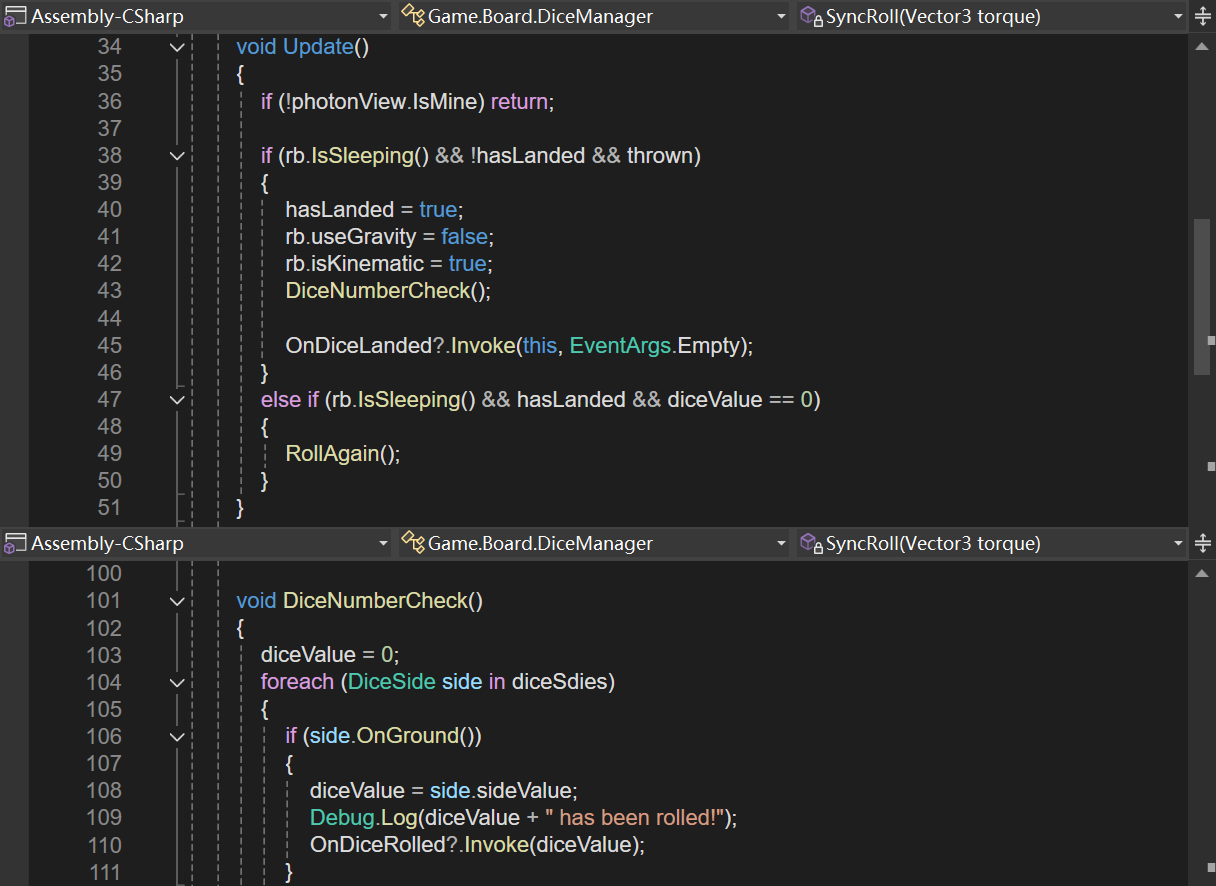Click 'diceSdies' on line 104
This screenshot has width=1216, height=886.
(x=559, y=682)
